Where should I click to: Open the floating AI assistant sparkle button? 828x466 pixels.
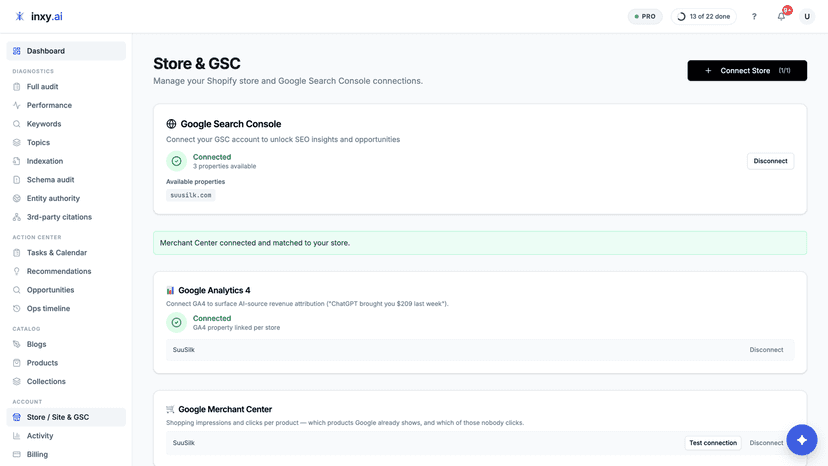(802, 440)
